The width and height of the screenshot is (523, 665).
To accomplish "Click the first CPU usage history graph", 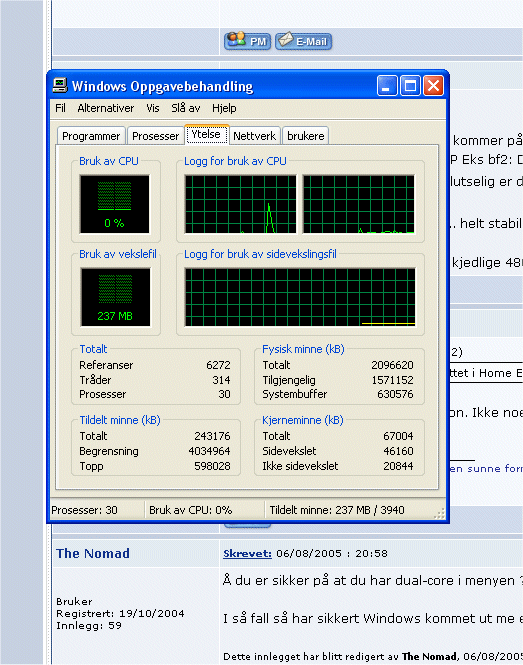I will (241, 204).
